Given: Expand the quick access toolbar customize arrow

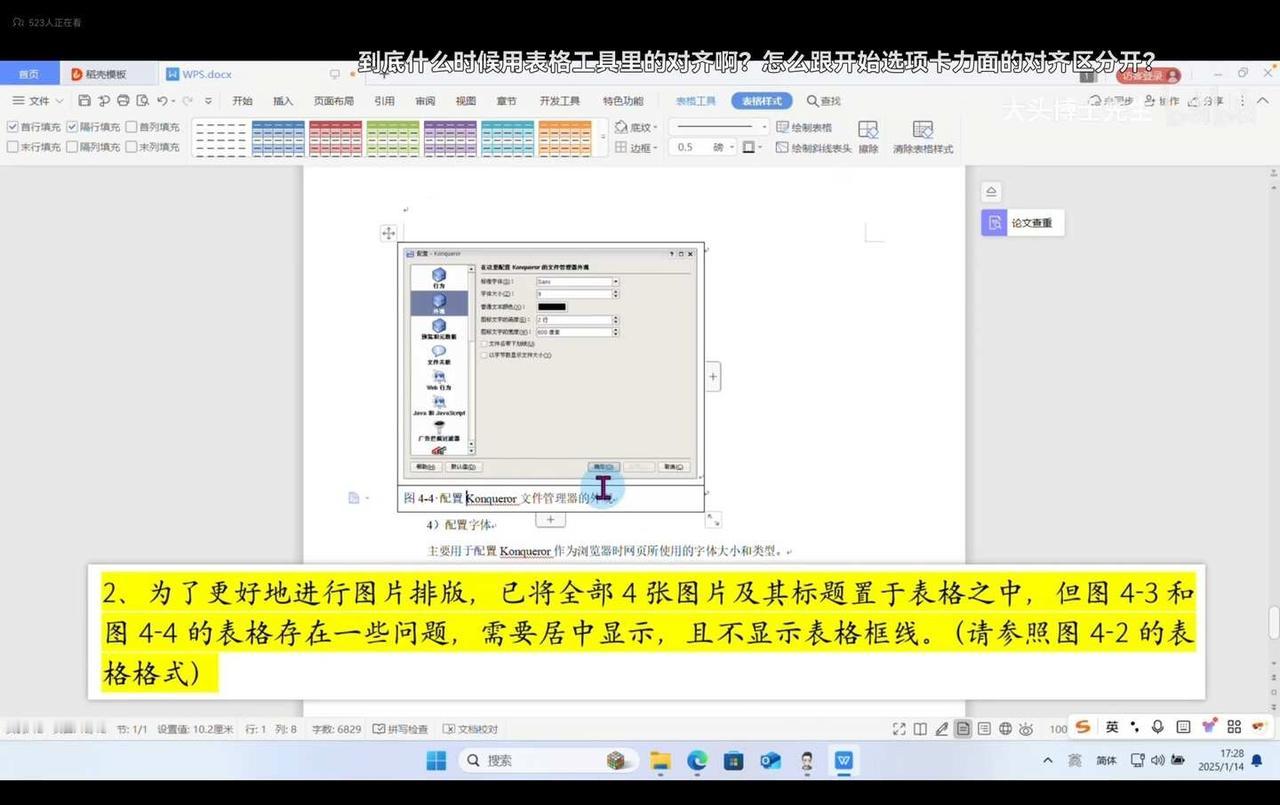Looking at the screenshot, I should tap(208, 101).
